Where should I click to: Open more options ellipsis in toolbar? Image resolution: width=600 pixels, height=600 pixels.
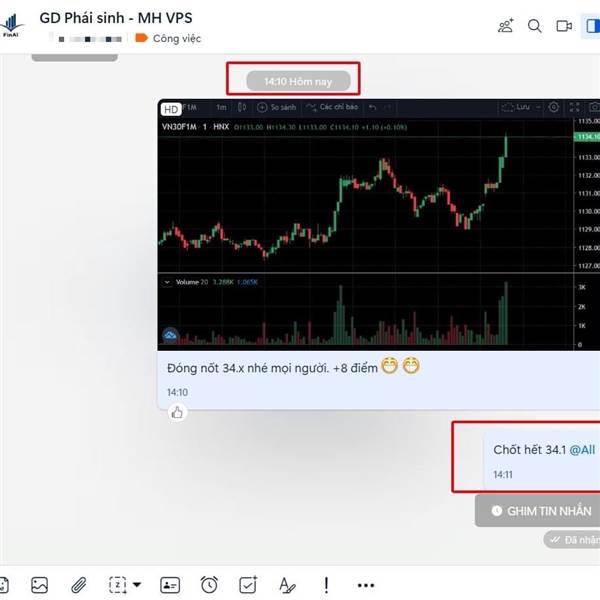(x=366, y=585)
